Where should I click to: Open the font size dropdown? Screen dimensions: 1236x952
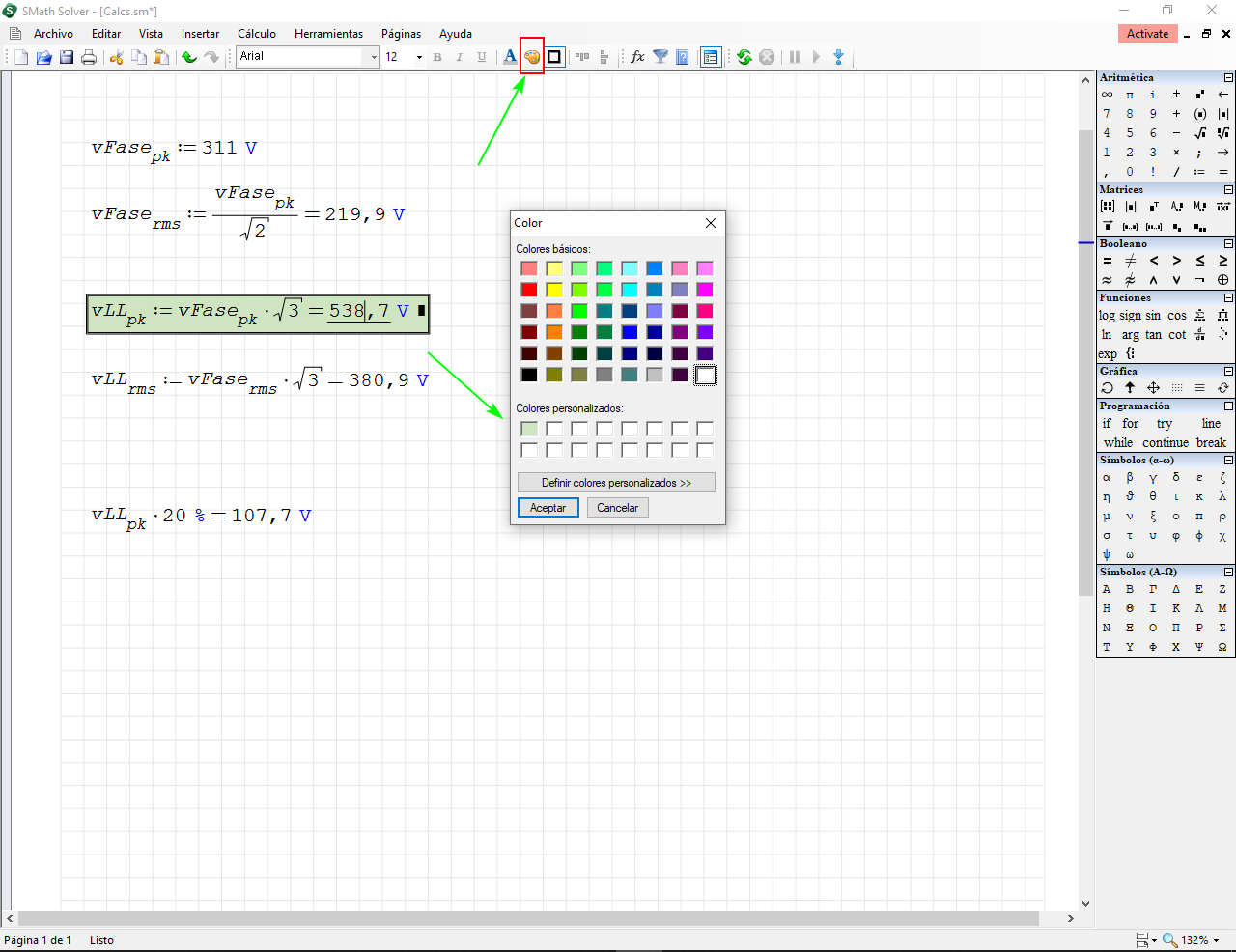pos(419,57)
